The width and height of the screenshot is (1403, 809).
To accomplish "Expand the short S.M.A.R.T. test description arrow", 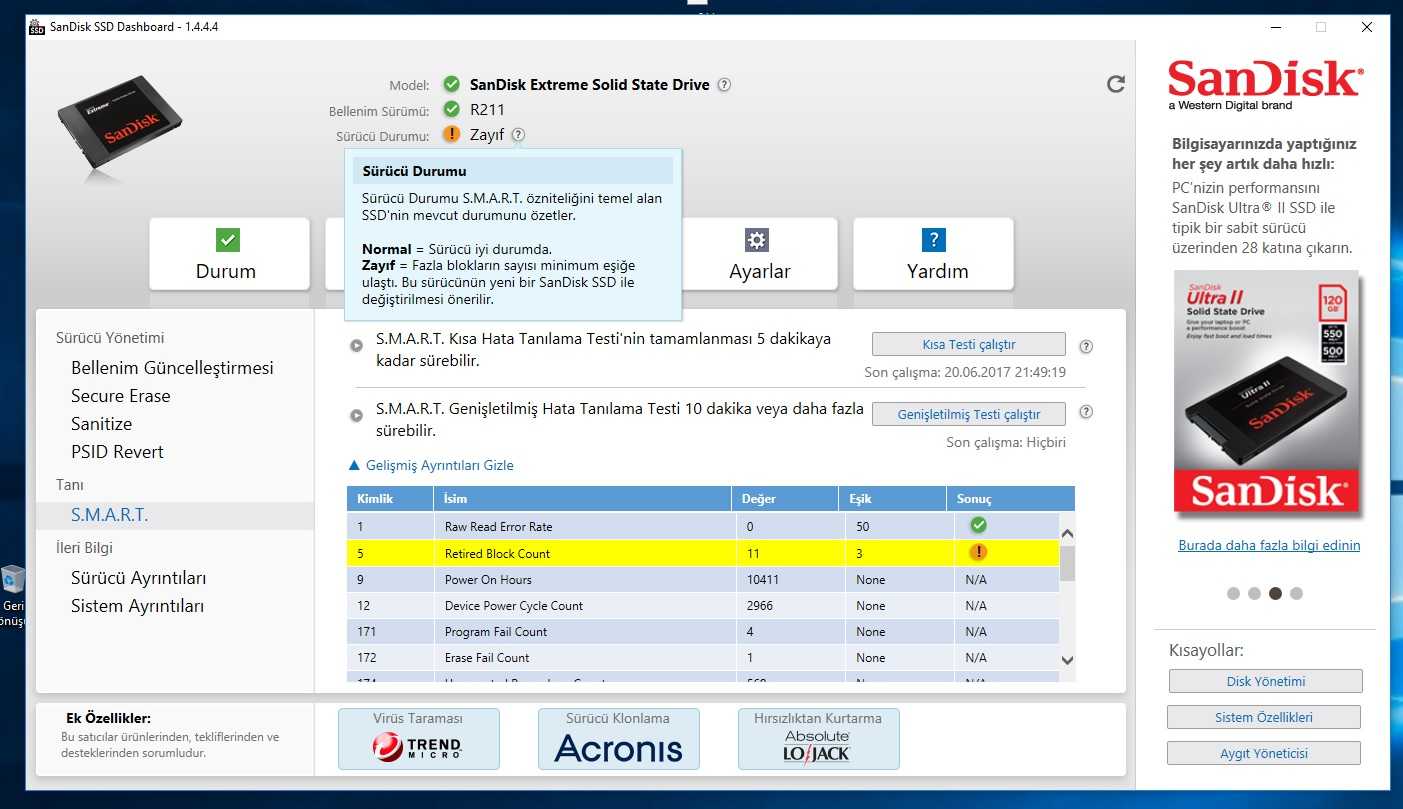I will [x=356, y=346].
